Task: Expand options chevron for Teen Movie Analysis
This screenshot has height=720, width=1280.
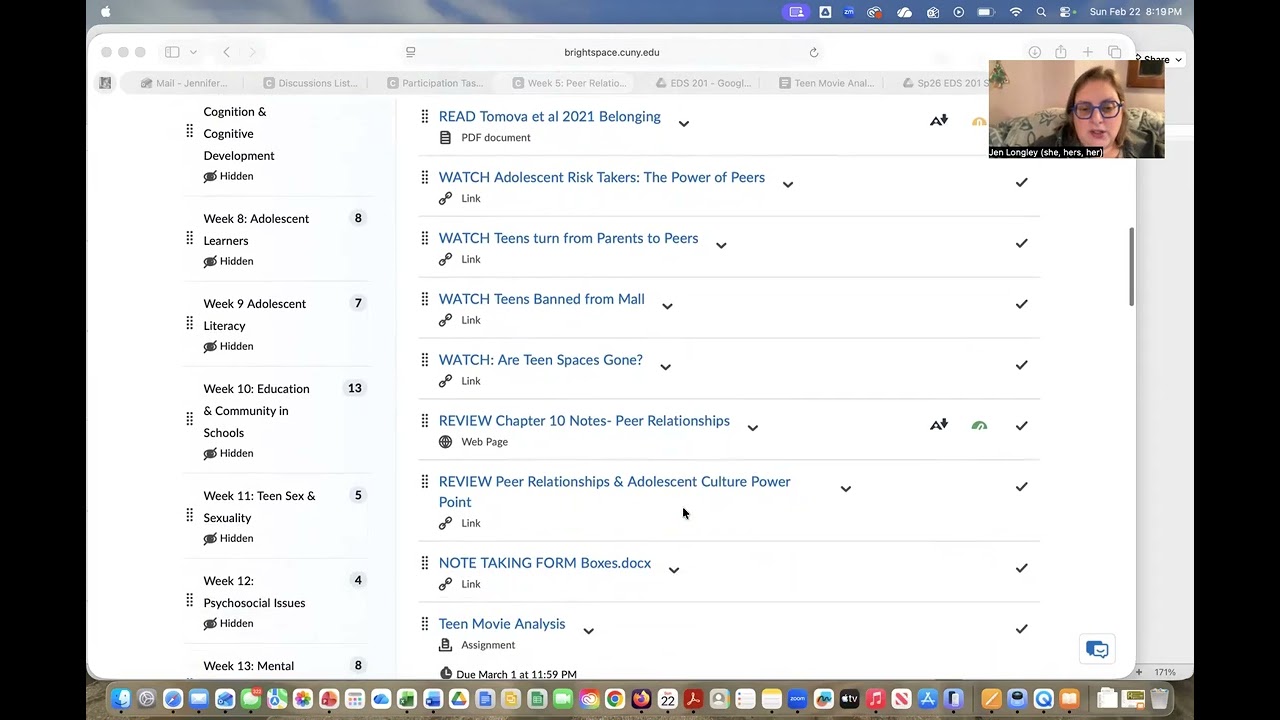Action: coord(589,631)
